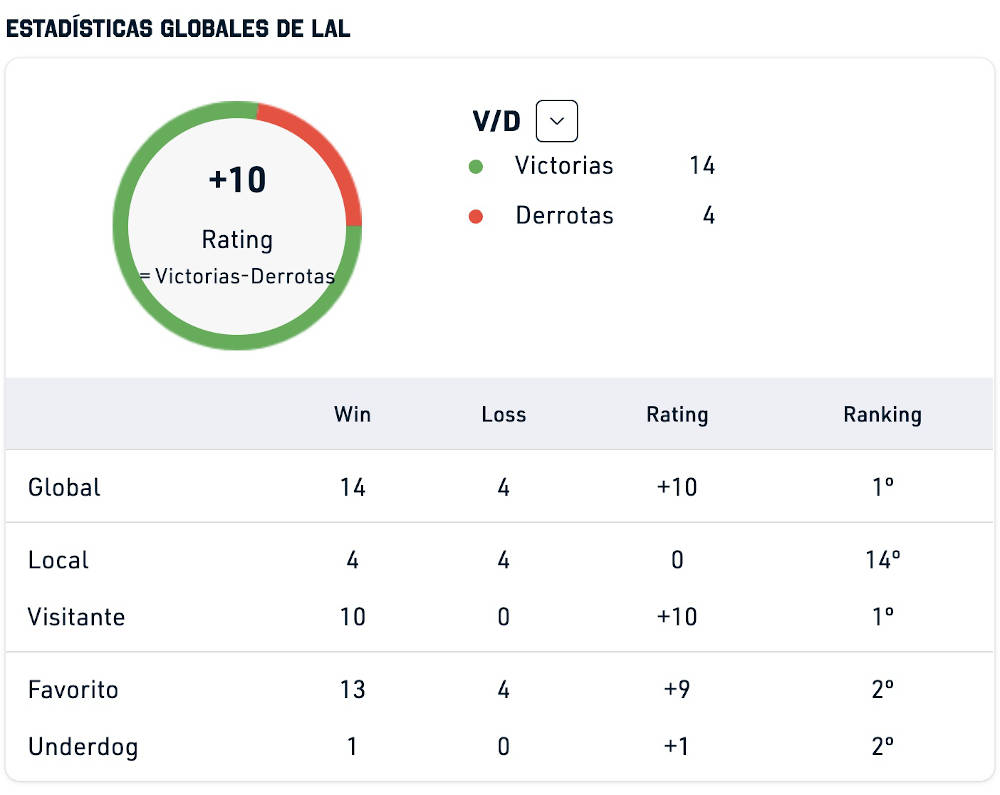Image resolution: width=1000 pixels, height=795 pixels.
Task: Select the Visitante row label
Action: click(77, 617)
